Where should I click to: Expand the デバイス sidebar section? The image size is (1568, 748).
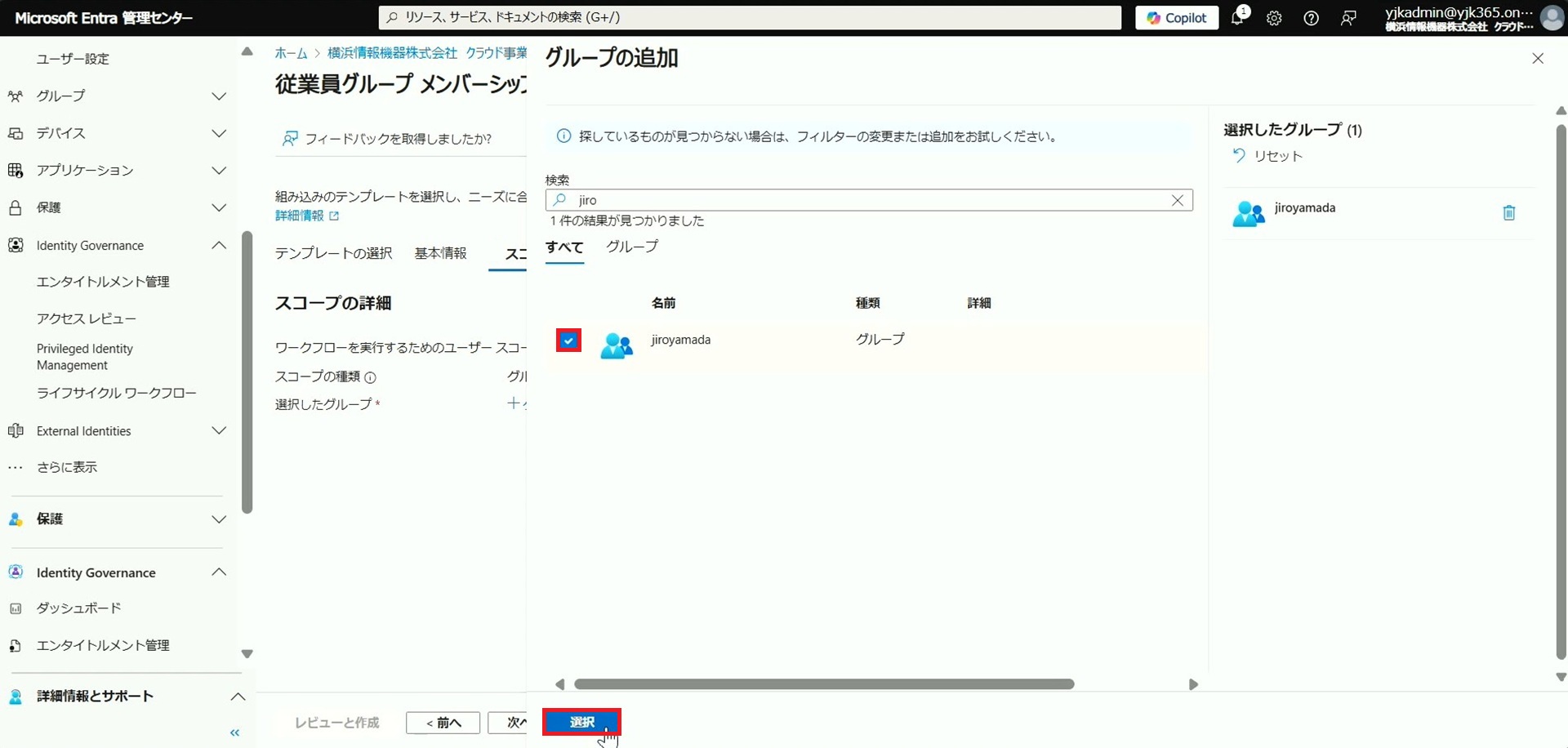pos(219,133)
